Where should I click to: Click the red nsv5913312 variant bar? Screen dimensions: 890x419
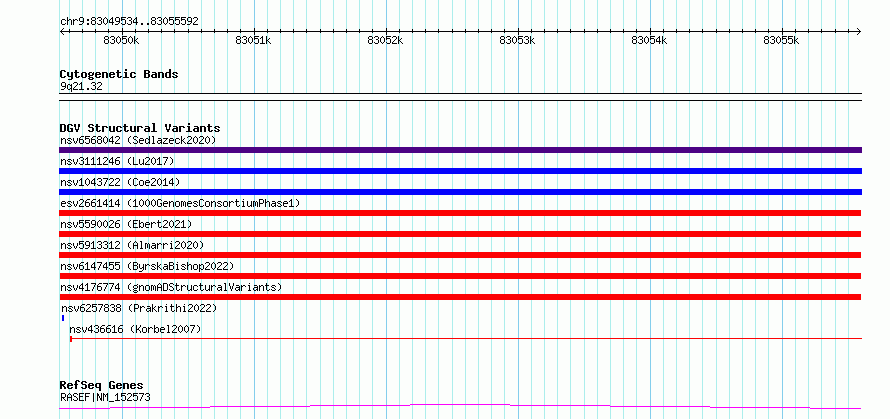[x=460, y=255]
